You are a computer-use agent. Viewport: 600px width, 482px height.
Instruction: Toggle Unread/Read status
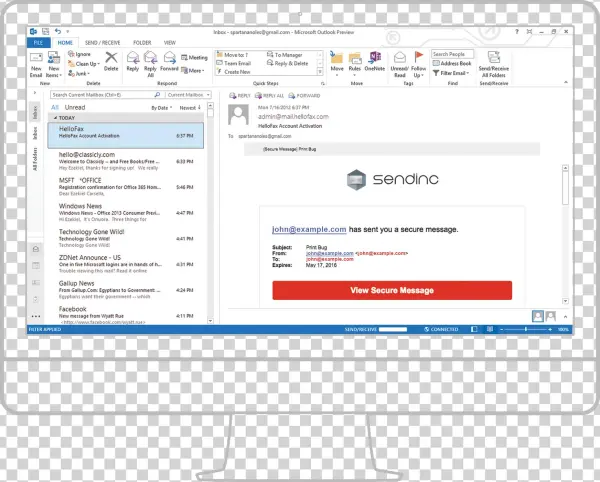399,64
